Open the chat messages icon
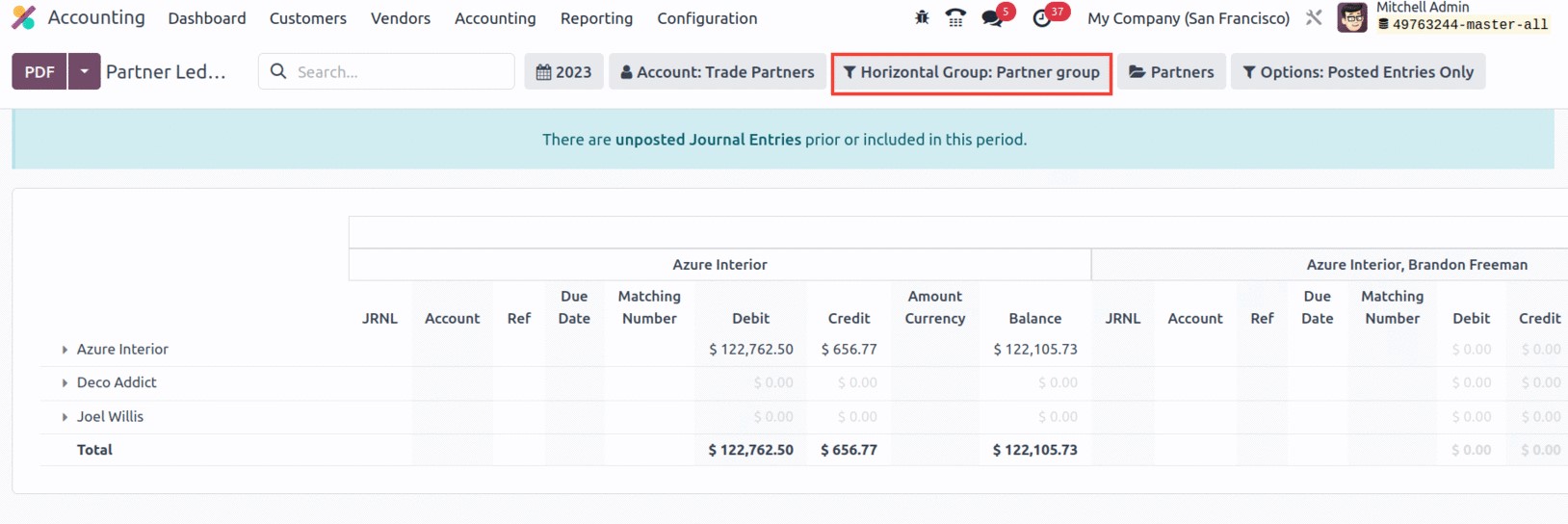This screenshot has width=1568, height=524. [x=992, y=18]
